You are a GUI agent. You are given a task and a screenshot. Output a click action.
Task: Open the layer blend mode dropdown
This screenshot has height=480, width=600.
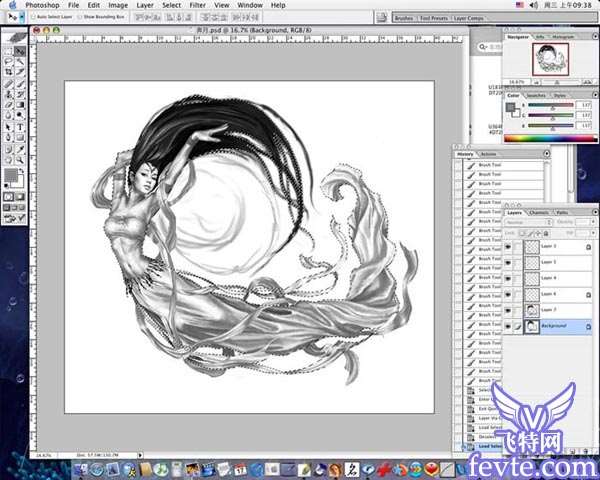(528, 222)
